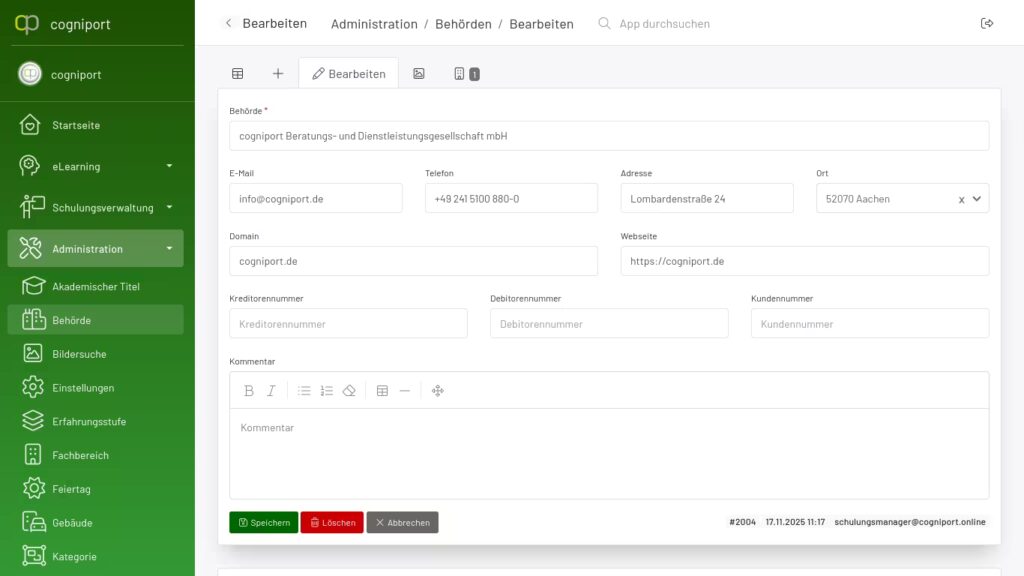
Task: Go back using the chevron beside Bearbeiten
Action: pos(228,24)
